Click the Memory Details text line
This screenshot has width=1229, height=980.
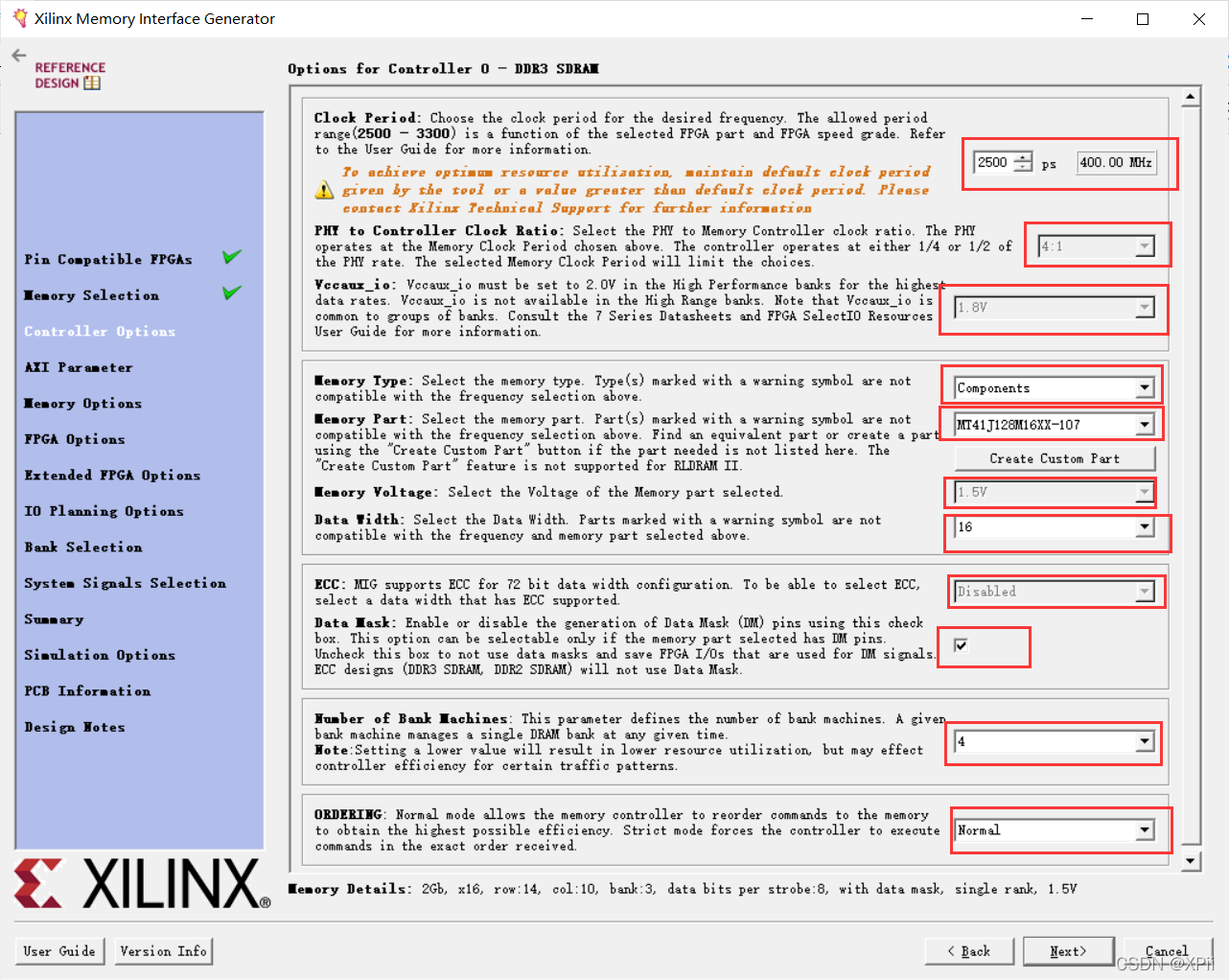click(x=683, y=889)
